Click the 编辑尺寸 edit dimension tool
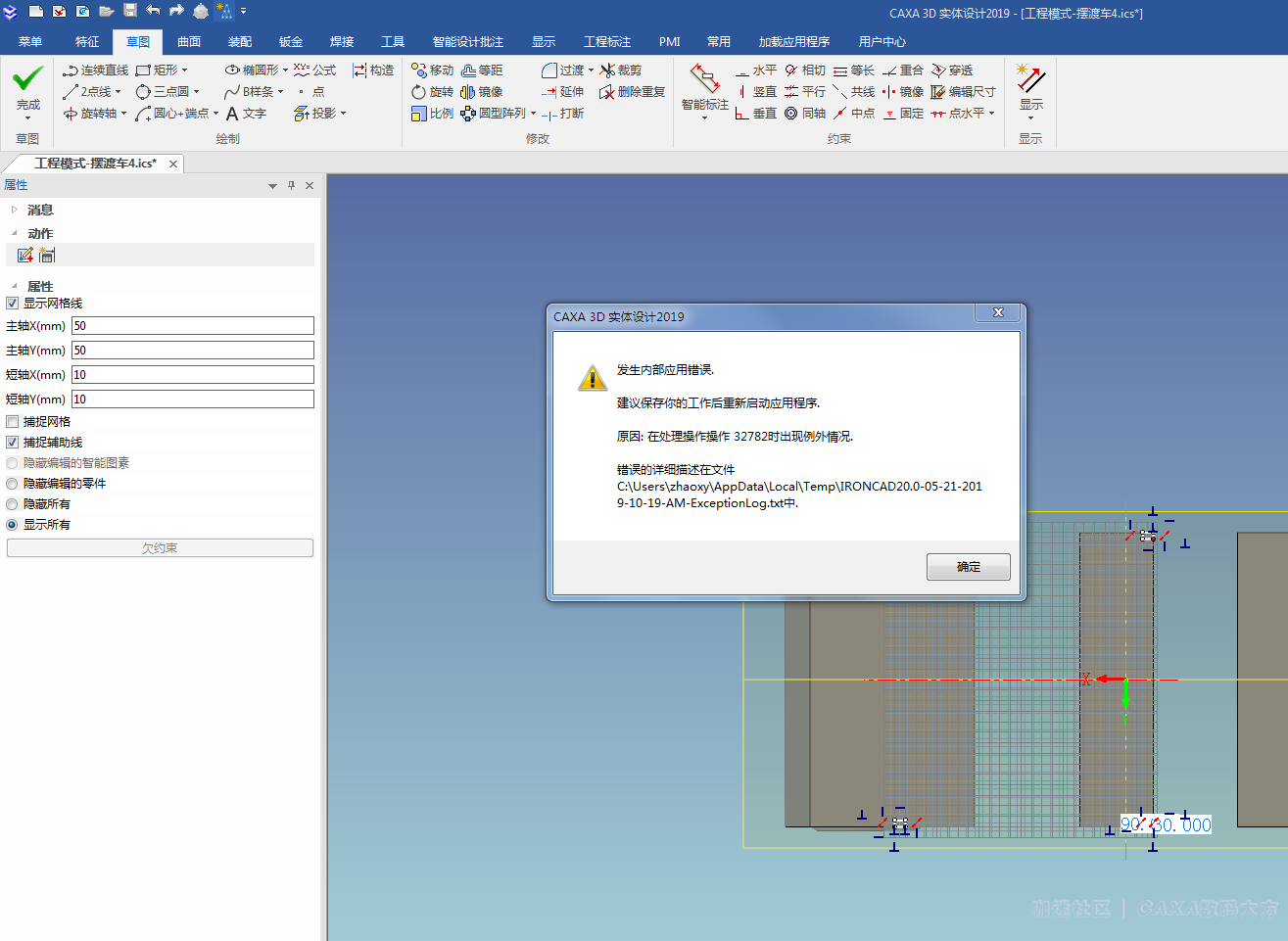The width and height of the screenshot is (1288, 941). click(x=963, y=92)
